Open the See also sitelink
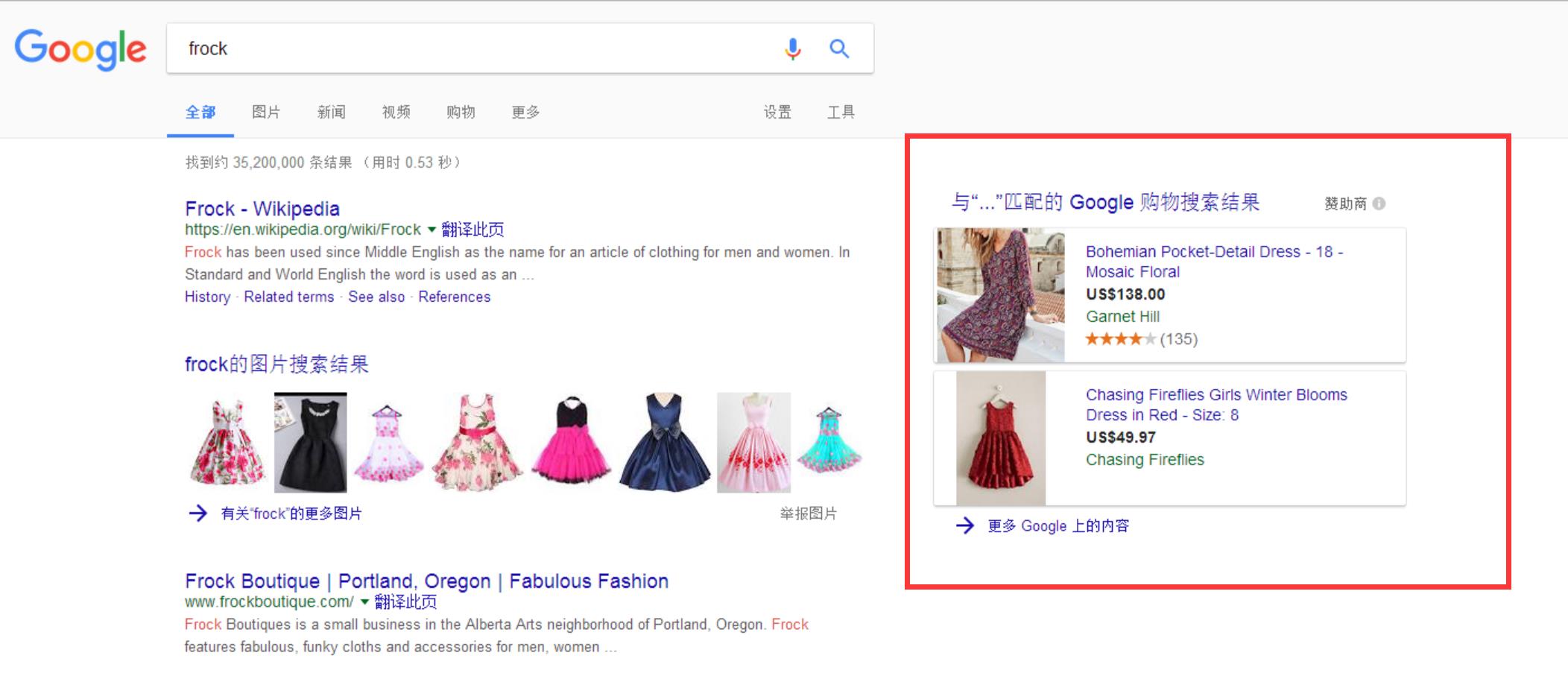 click(376, 297)
